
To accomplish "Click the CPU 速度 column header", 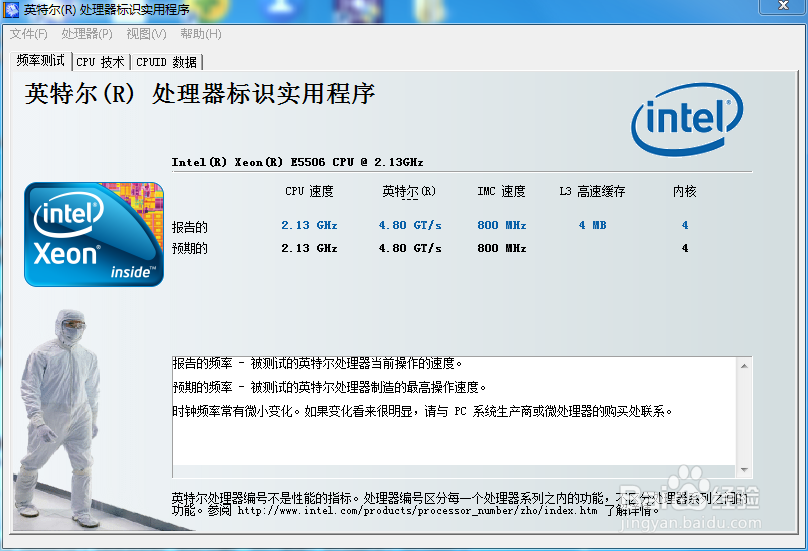I will point(309,191).
